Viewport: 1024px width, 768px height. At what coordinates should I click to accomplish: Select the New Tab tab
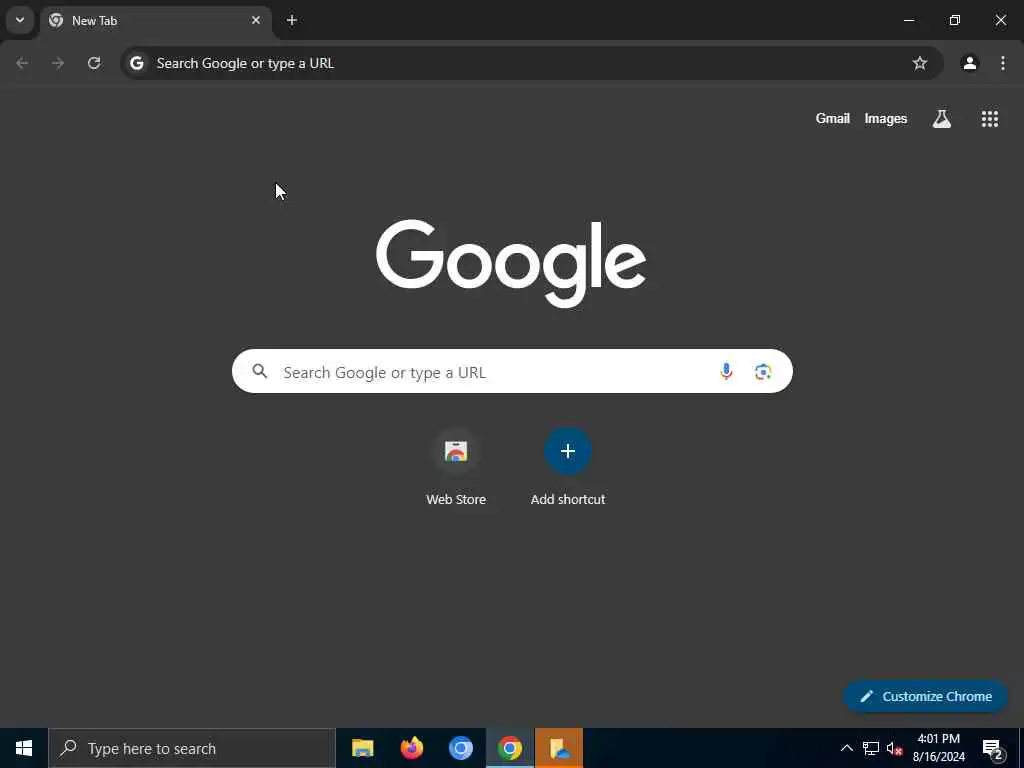155,20
